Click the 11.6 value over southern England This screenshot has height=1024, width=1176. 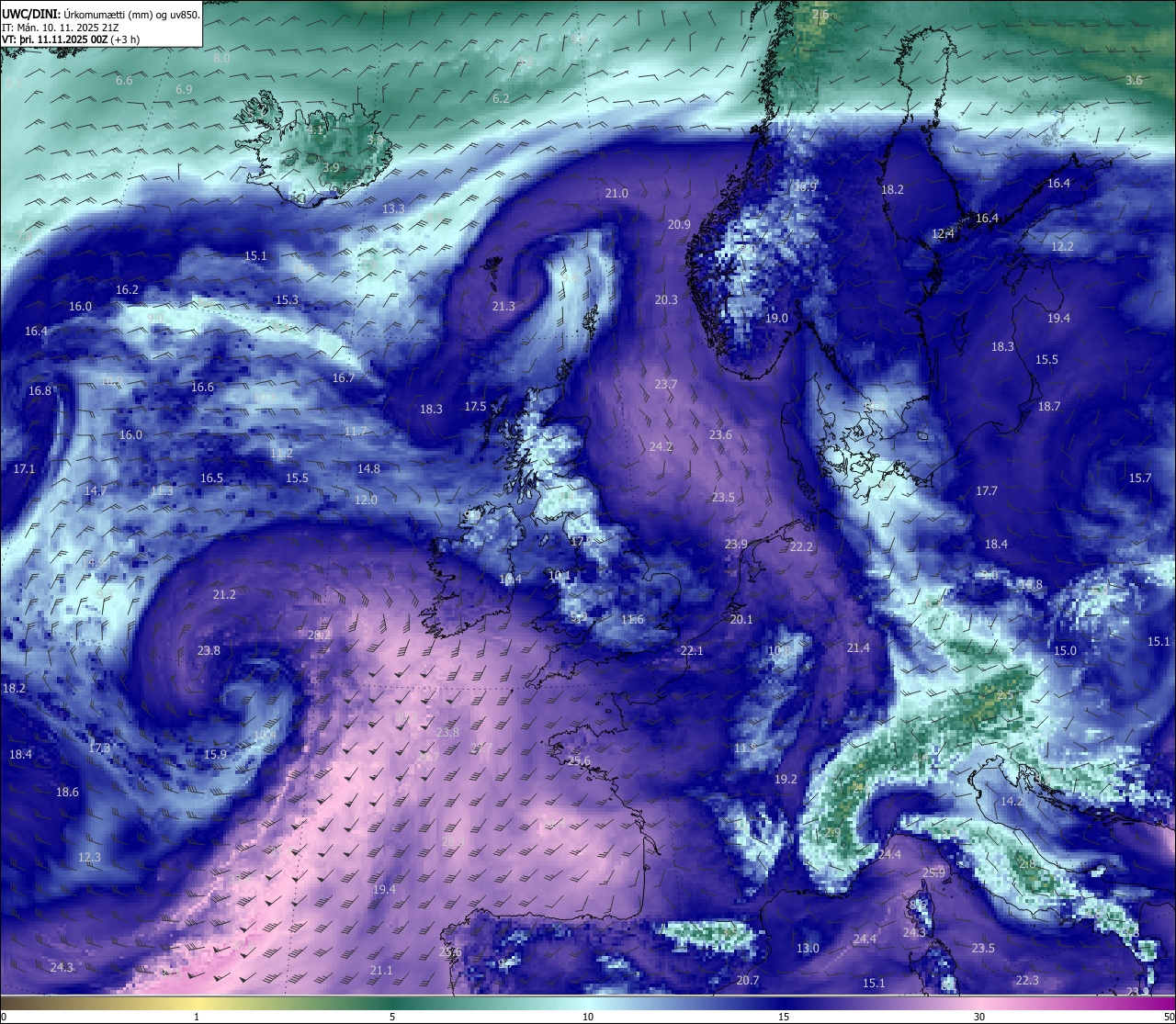pos(632,620)
